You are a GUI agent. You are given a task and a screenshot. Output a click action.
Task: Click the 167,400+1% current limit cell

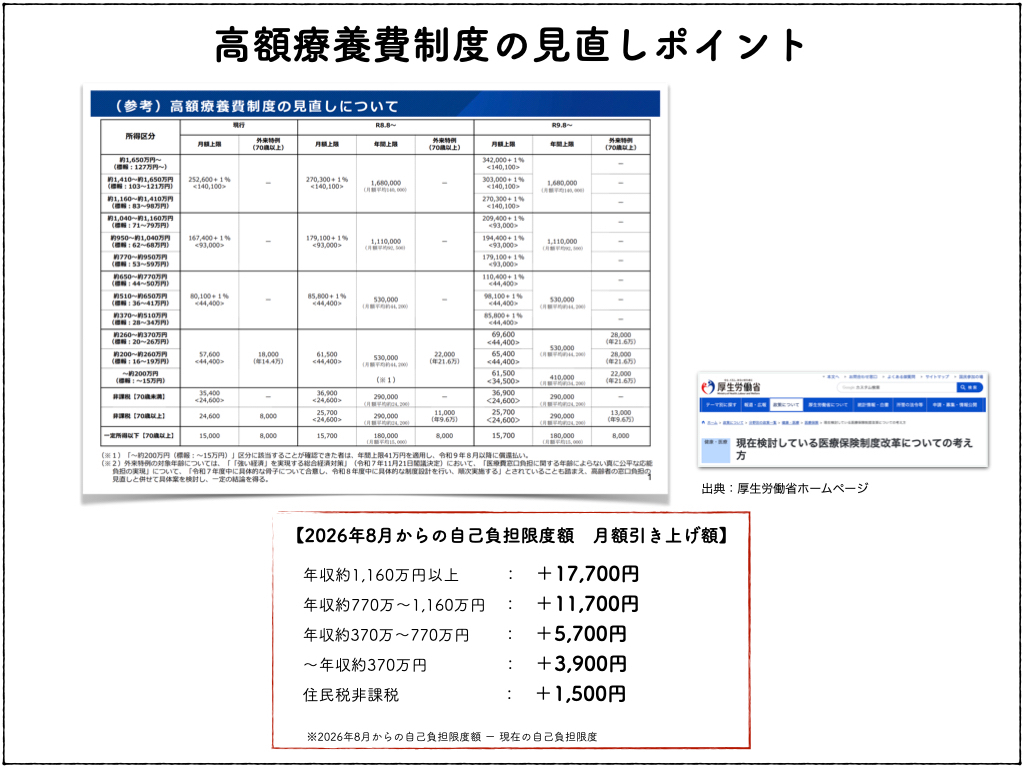tap(209, 242)
